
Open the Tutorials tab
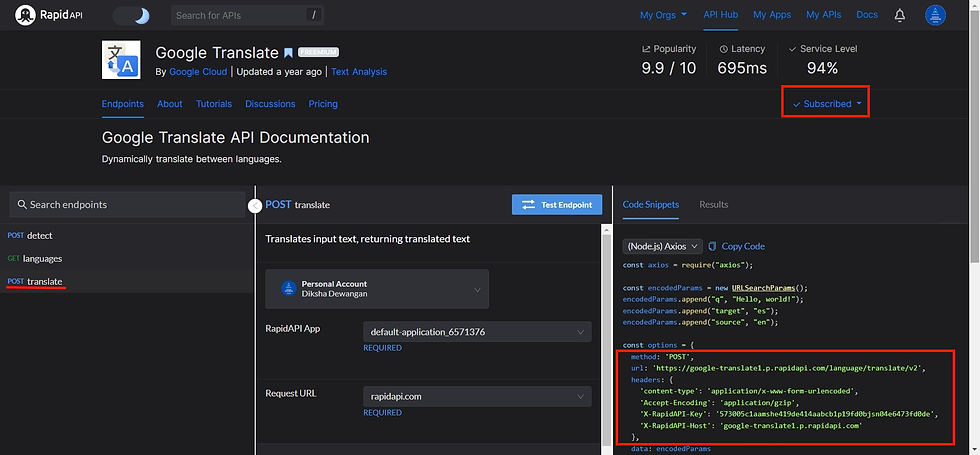point(214,104)
